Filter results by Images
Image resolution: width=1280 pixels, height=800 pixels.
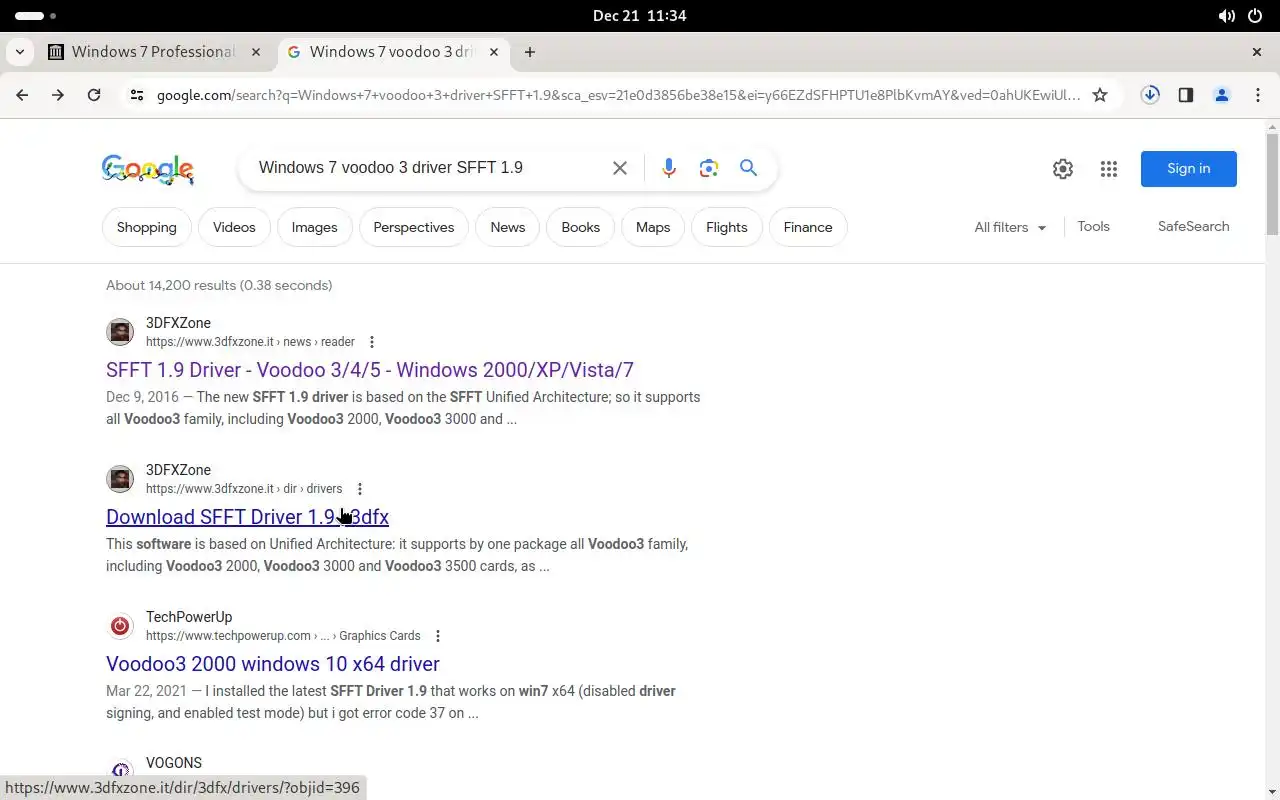click(314, 227)
